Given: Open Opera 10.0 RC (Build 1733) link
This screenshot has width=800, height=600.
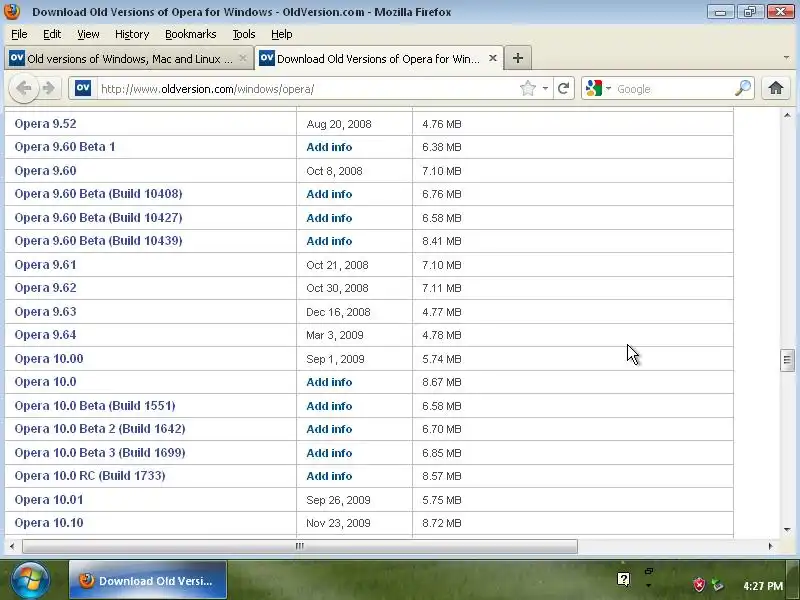Looking at the screenshot, I should click(x=90, y=476).
